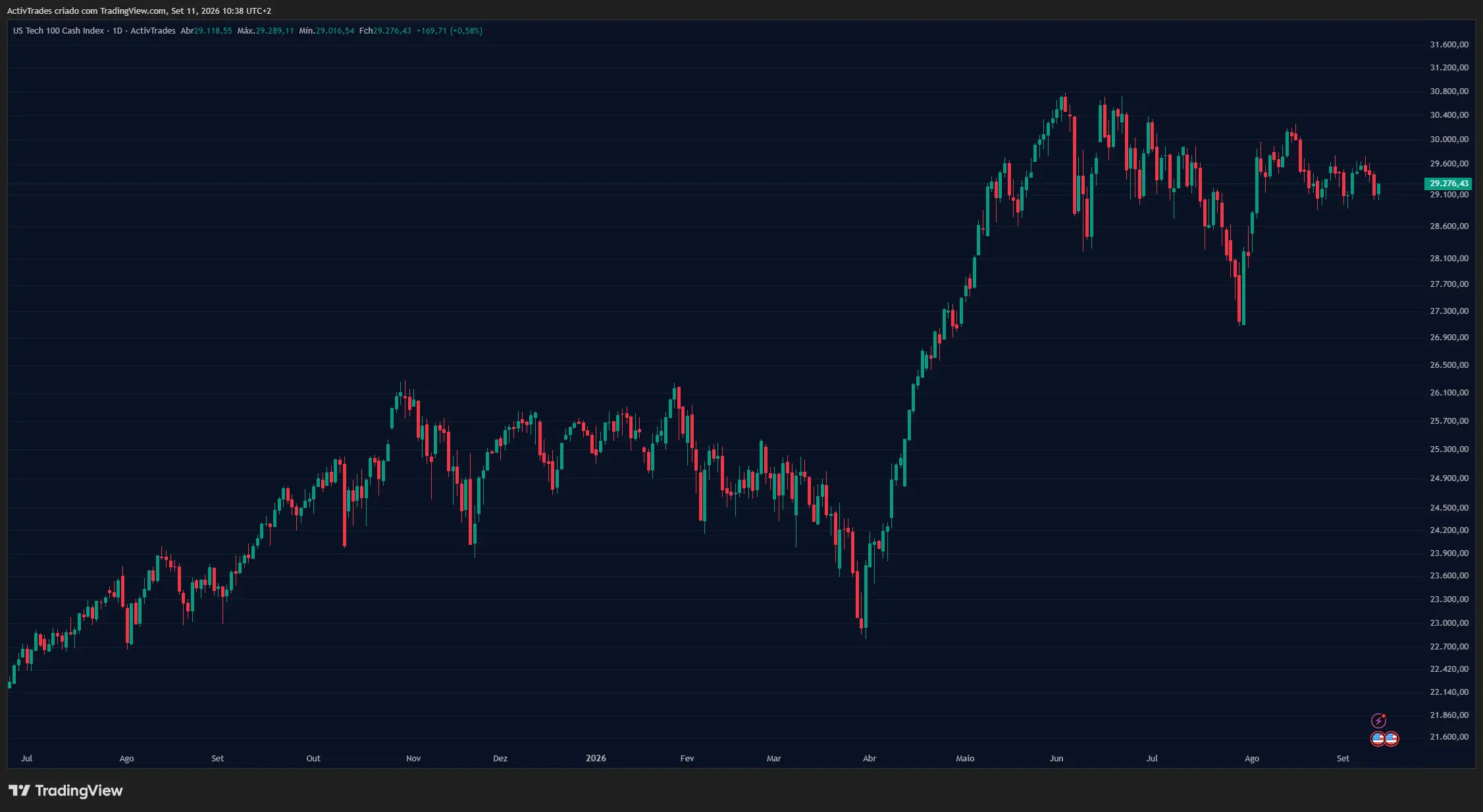Screen dimensions: 1483x812
Task: Click the purple lightning bolt event icon
Action: (1378, 721)
